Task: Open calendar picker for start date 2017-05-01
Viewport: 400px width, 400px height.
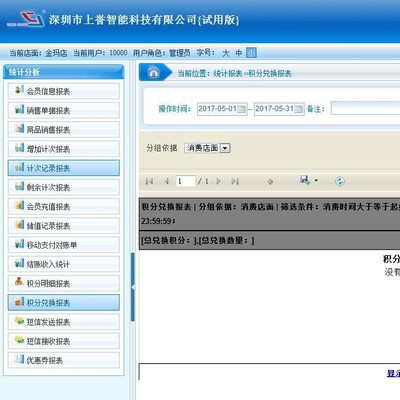Action: pos(242,109)
